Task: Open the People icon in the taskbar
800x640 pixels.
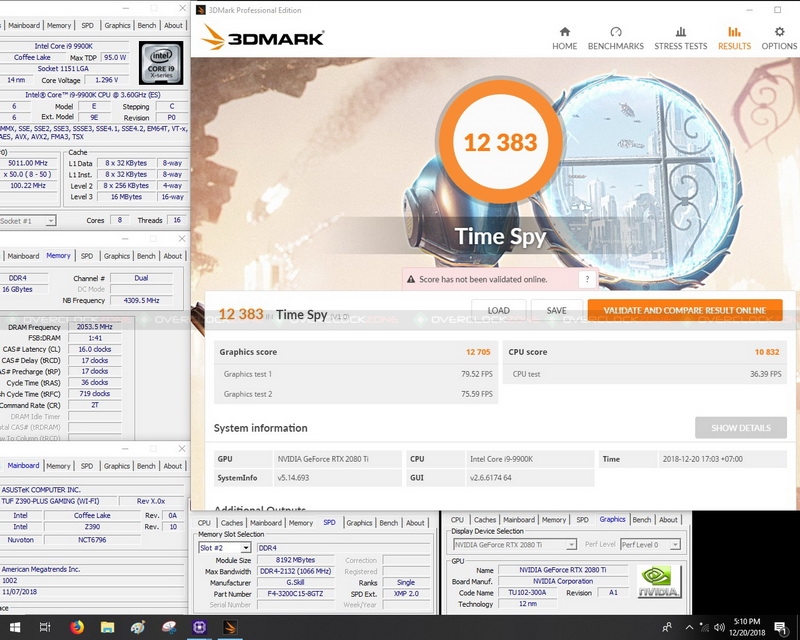Action: pyautogui.click(x=667, y=627)
